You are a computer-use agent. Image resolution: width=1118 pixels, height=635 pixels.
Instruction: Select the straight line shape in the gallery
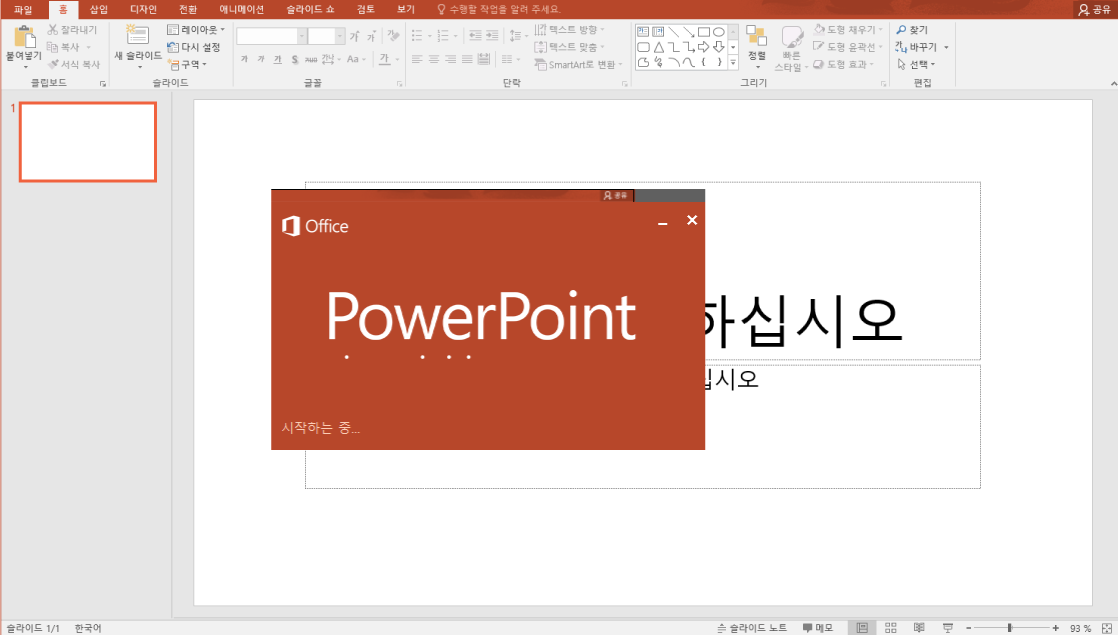[673, 32]
